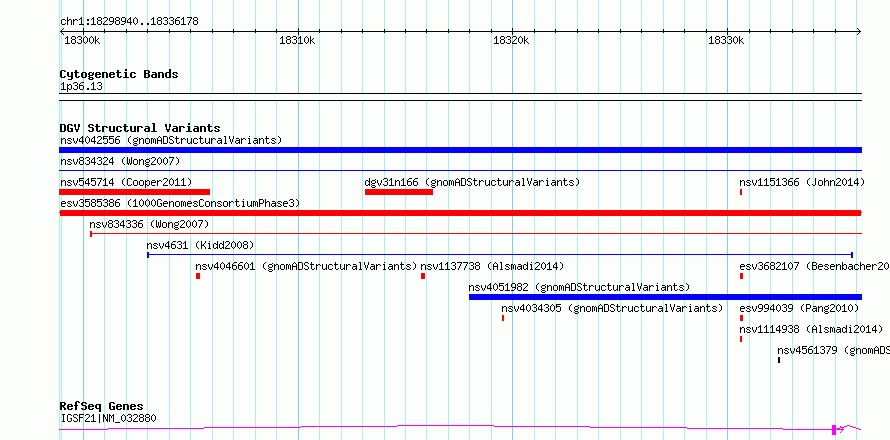Viewport: 890px width, 440px height.
Task: Click the DGV Structural Variants track title
Action: (140, 128)
